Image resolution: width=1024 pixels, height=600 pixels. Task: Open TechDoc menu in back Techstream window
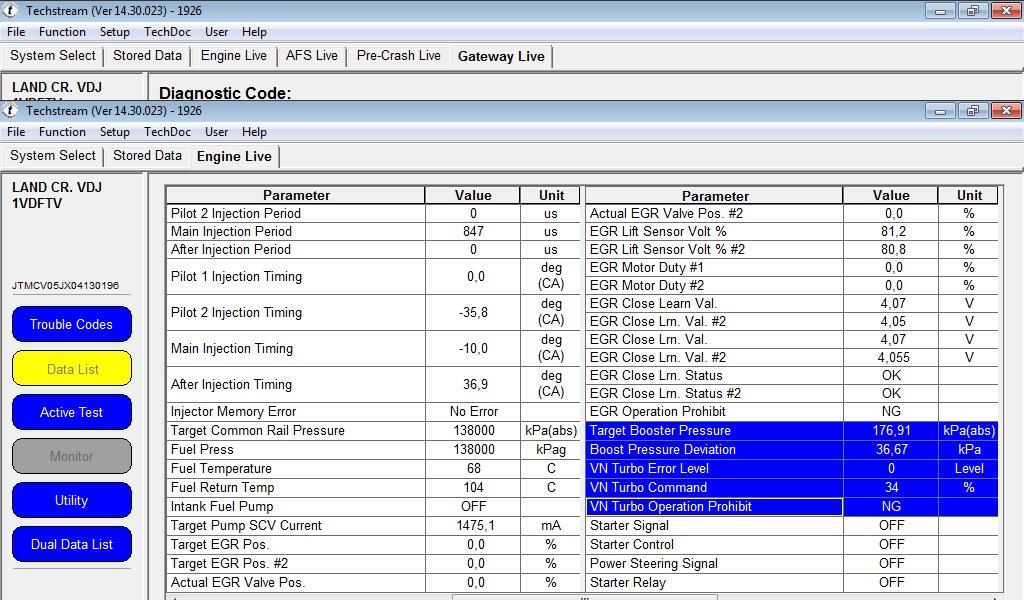pyautogui.click(x=167, y=32)
